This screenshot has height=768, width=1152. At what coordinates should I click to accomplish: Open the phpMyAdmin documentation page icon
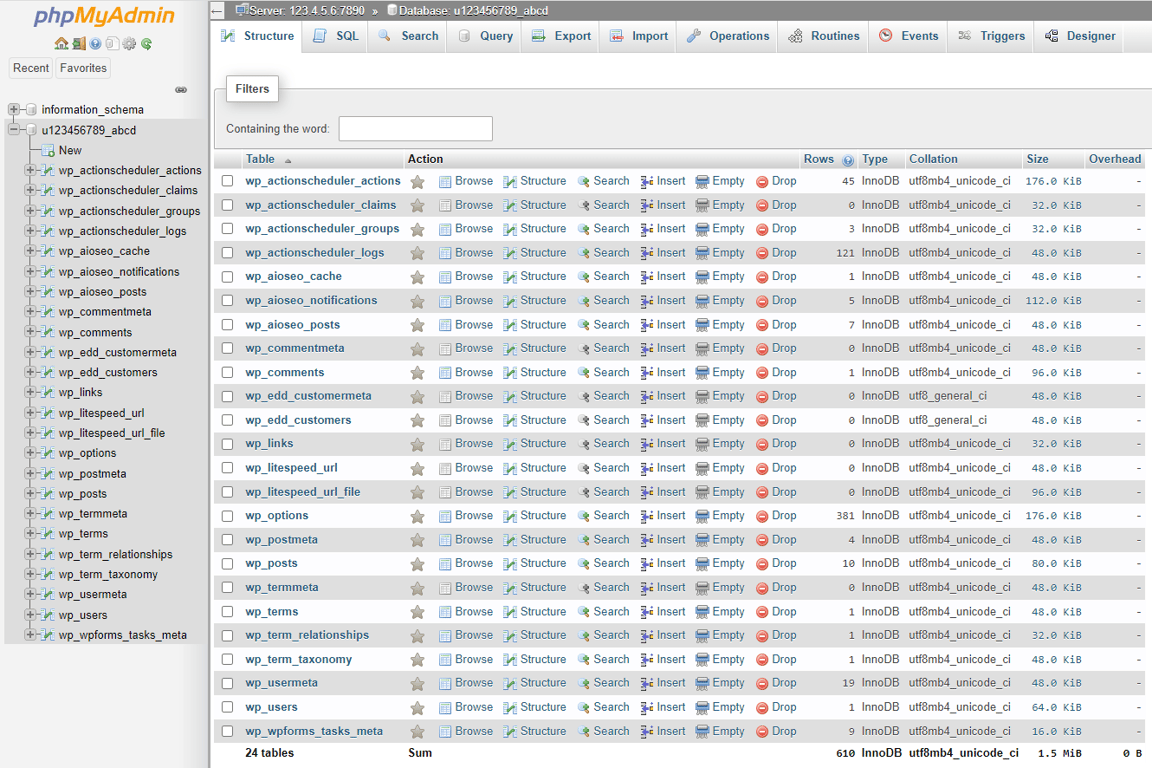pos(112,45)
